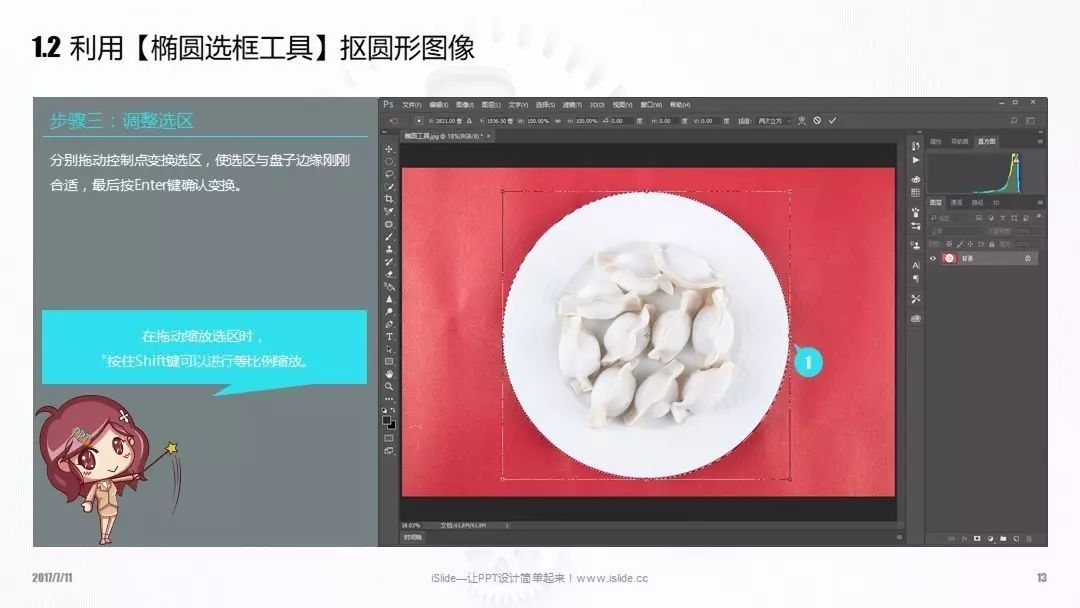Image resolution: width=1080 pixels, height=608 pixels.
Task: Open the Creative Cloud Libraries panel icon
Action: pos(915,319)
